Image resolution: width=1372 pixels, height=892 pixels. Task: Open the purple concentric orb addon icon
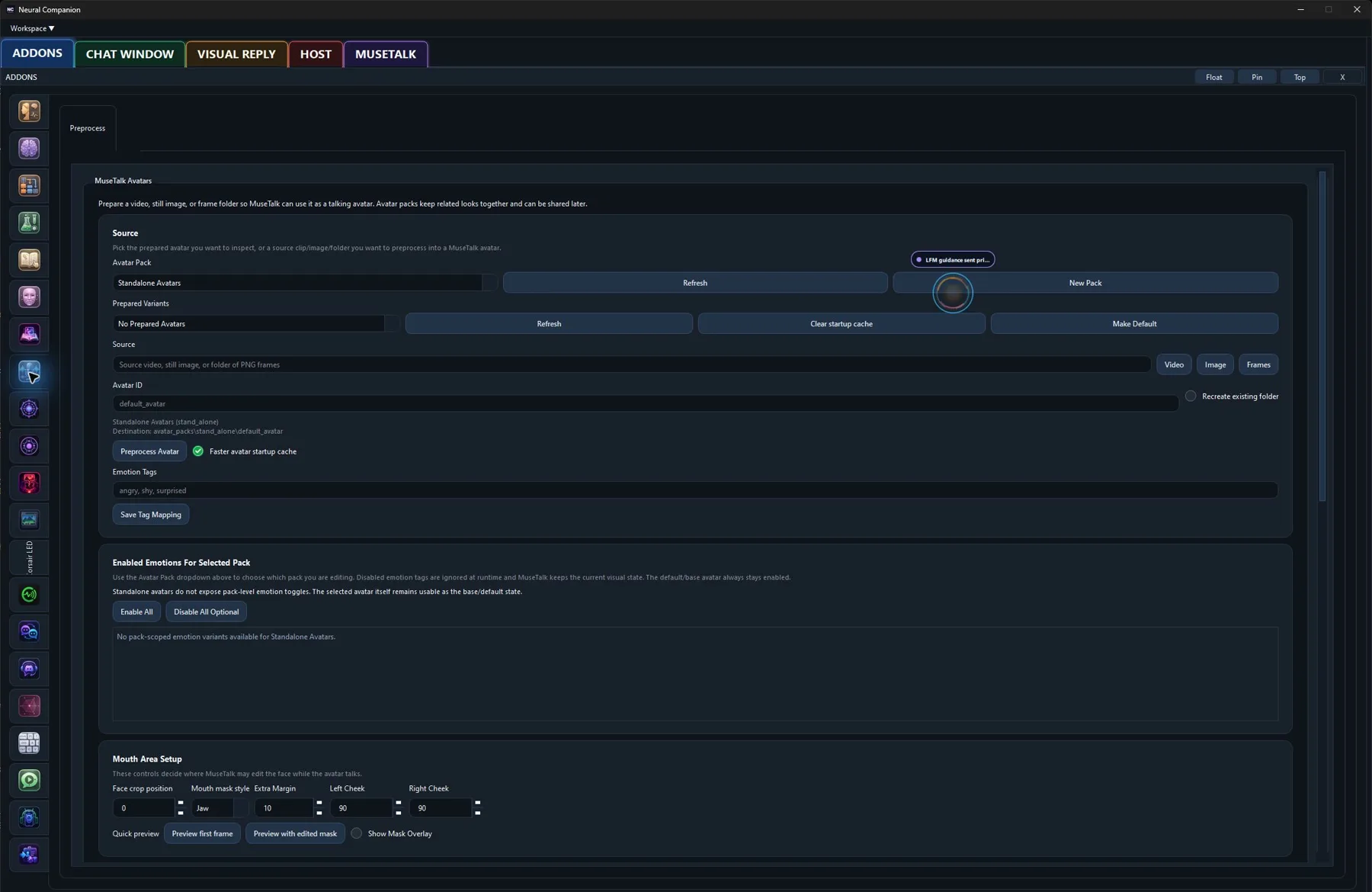(29, 446)
